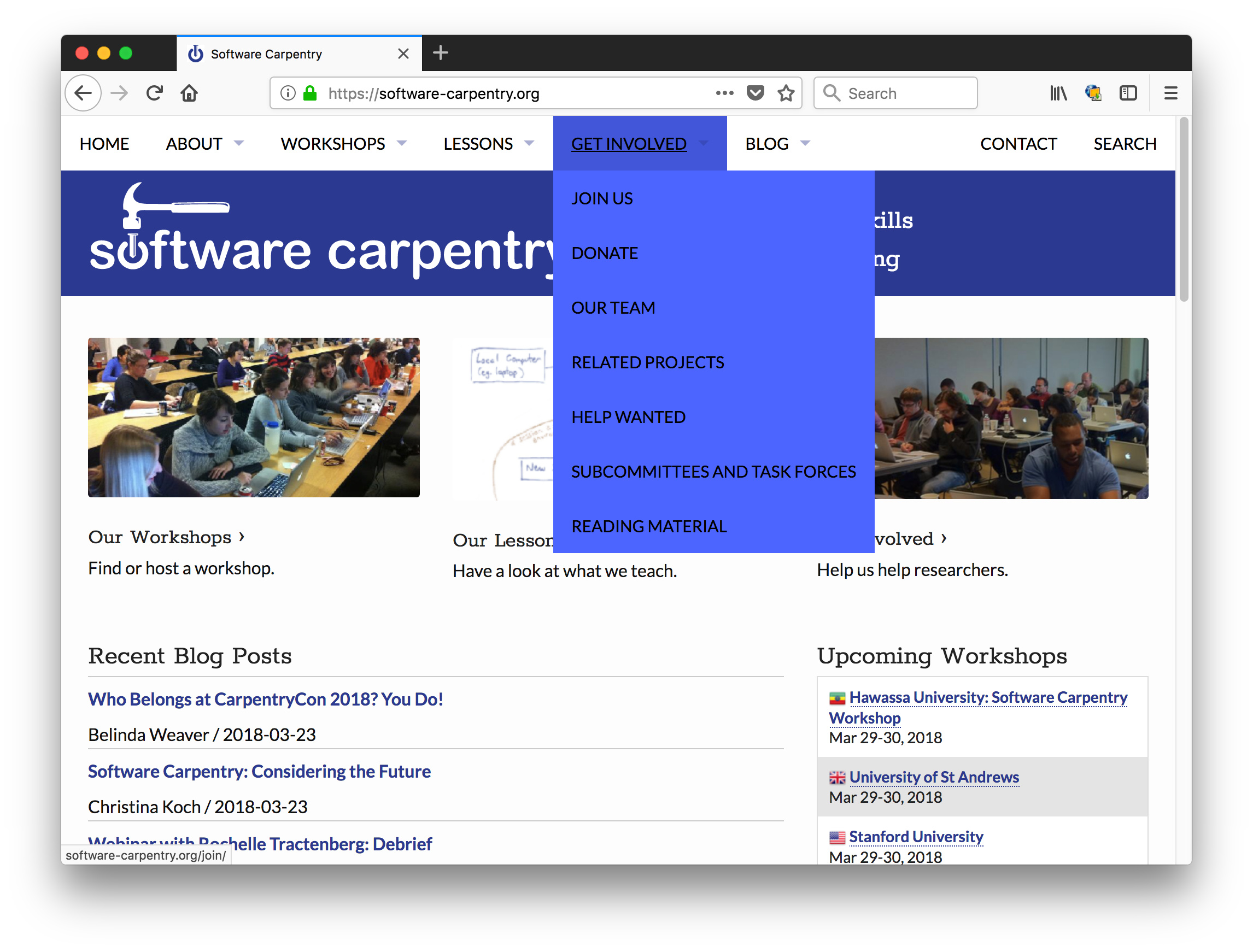The image size is (1253, 952).
Task: Save page to Pocket
Action: (x=755, y=93)
